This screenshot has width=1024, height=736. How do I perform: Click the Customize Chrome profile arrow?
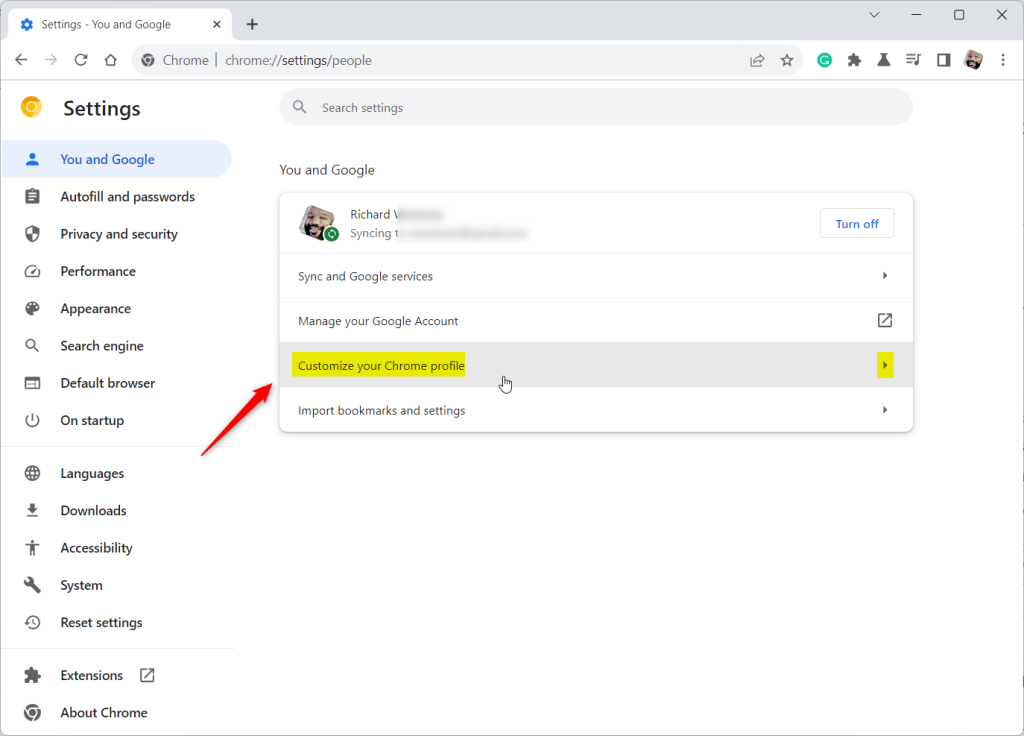[x=885, y=365]
